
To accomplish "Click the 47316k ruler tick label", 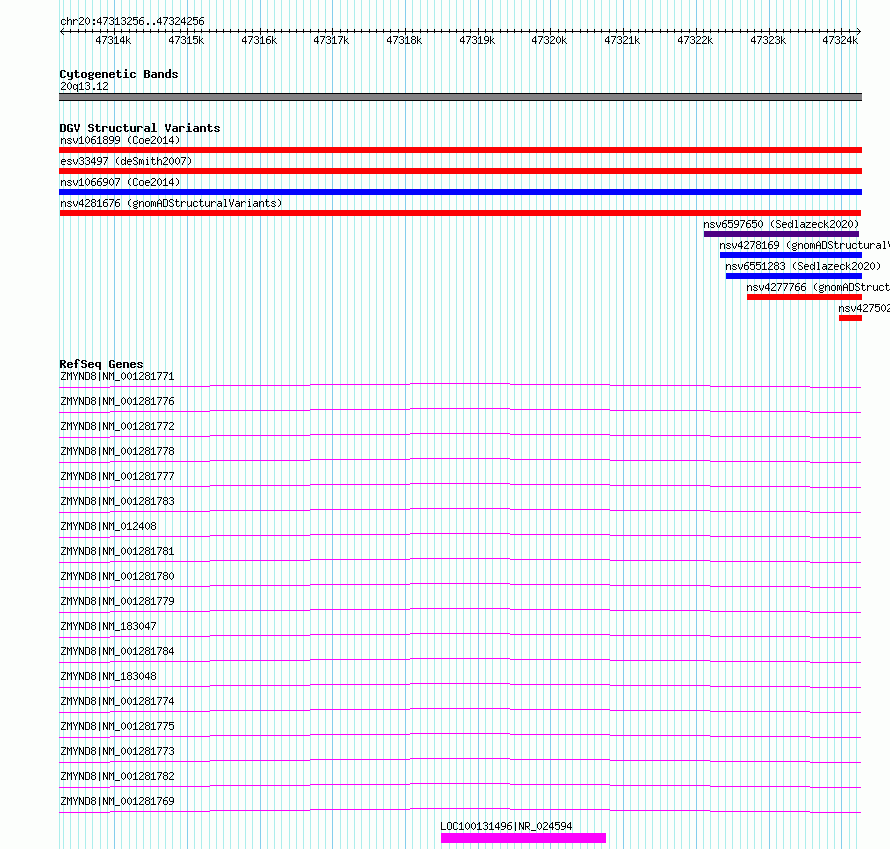I will pos(259,40).
